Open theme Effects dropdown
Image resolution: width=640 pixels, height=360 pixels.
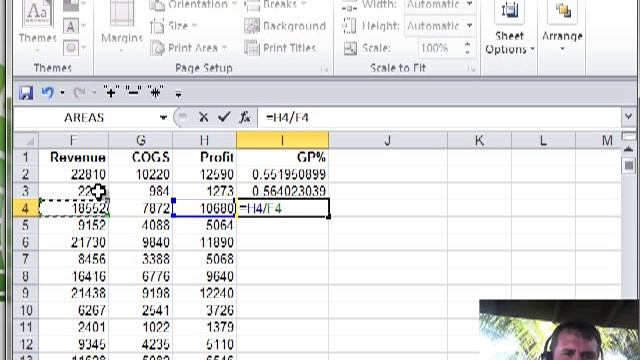75,48
